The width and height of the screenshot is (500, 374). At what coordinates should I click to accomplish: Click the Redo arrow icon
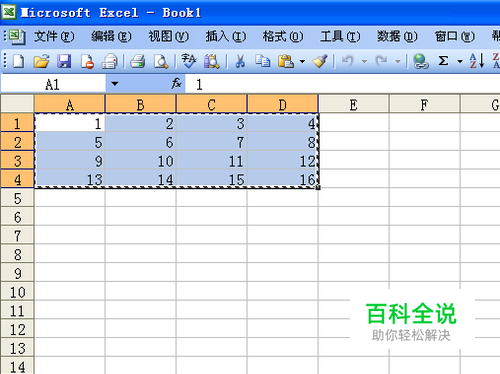pyautogui.click(x=381, y=61)
